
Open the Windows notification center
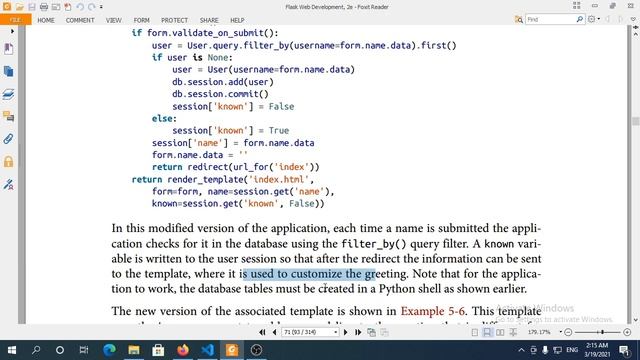[624, 350]
